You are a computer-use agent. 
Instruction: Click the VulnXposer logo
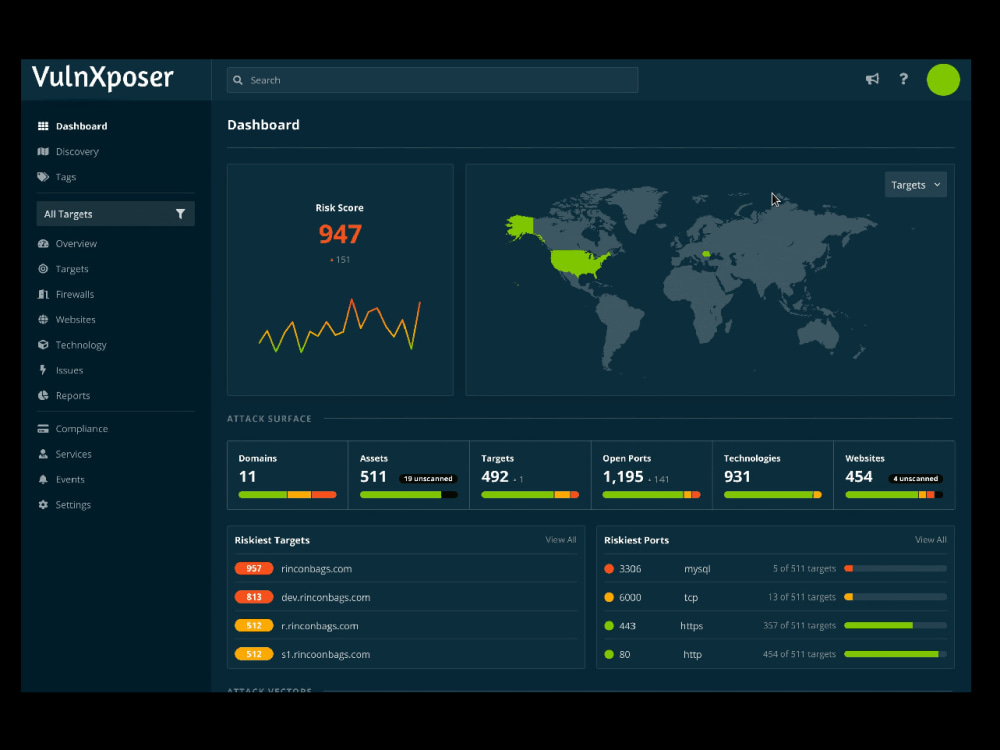[x=103, y=78]
